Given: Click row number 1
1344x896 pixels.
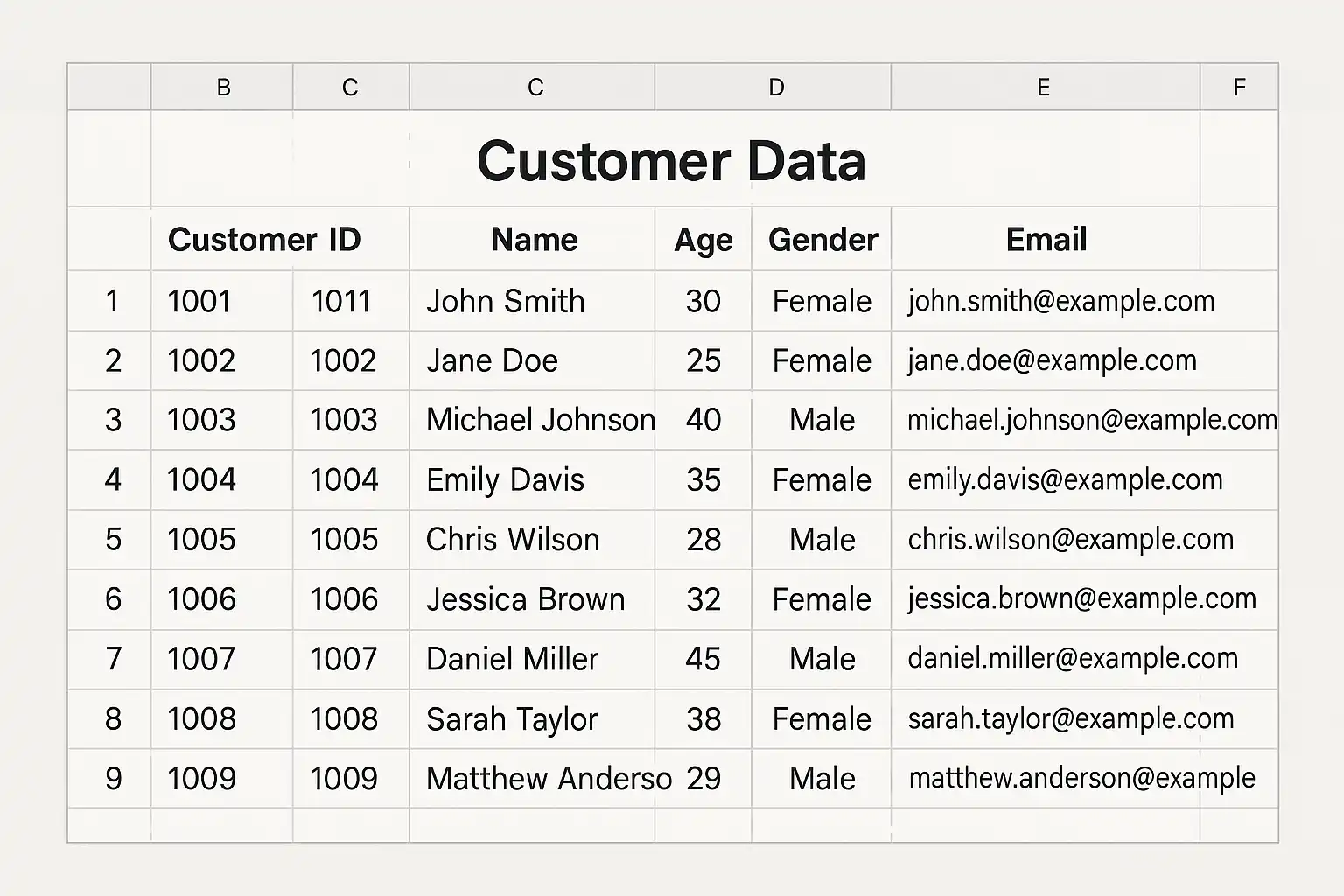Looking at the screenshot, I should click(x=112, y=301).
